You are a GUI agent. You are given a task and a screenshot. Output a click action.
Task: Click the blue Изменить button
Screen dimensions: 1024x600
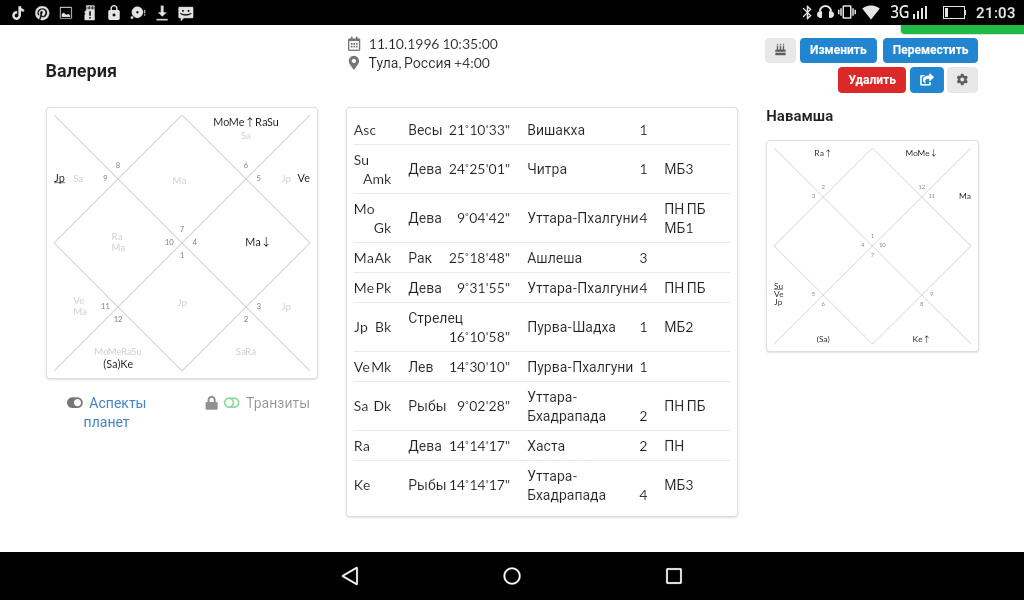click(838, 50)
